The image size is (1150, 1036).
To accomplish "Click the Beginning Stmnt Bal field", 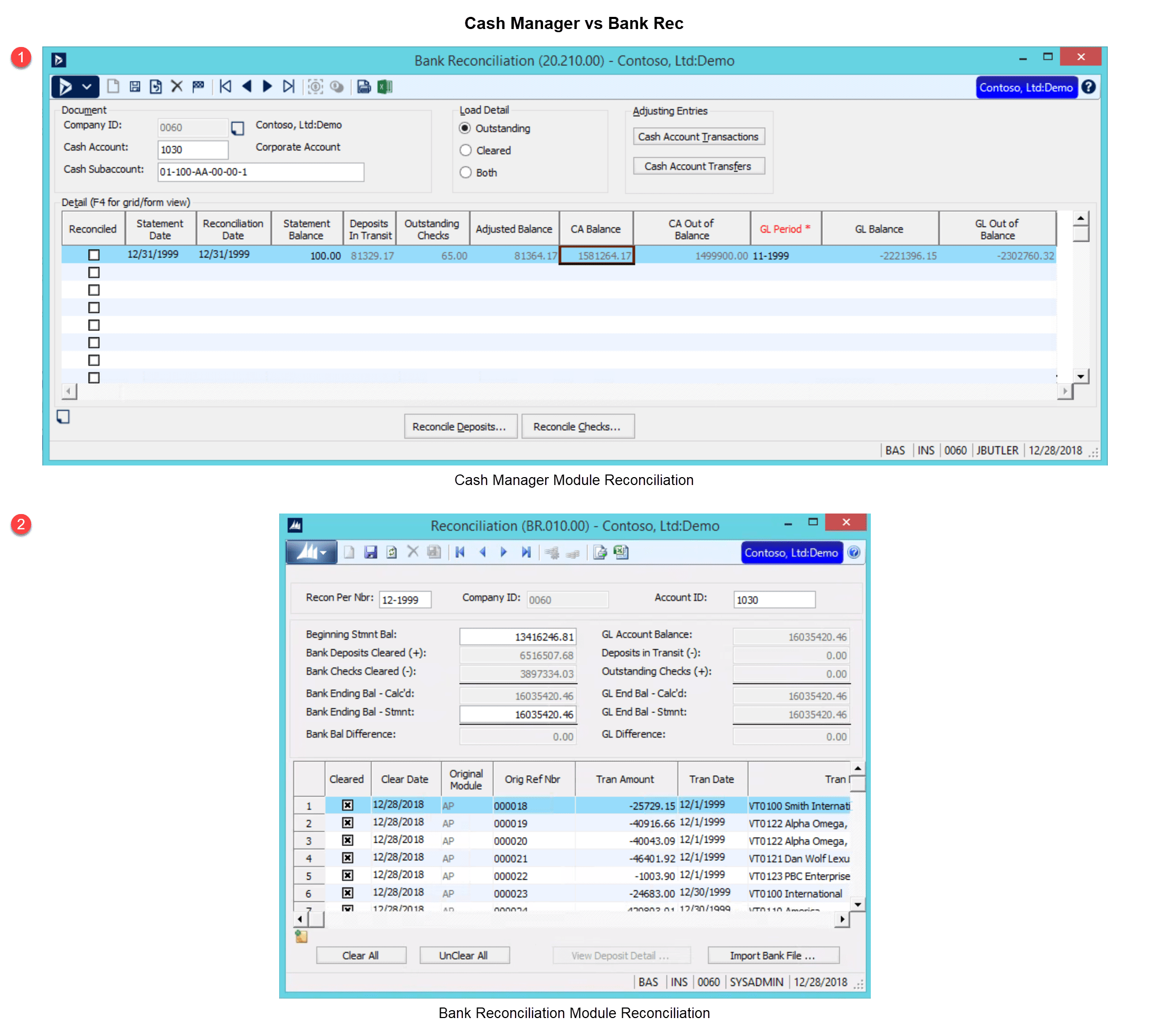I will tap(518, 636).
